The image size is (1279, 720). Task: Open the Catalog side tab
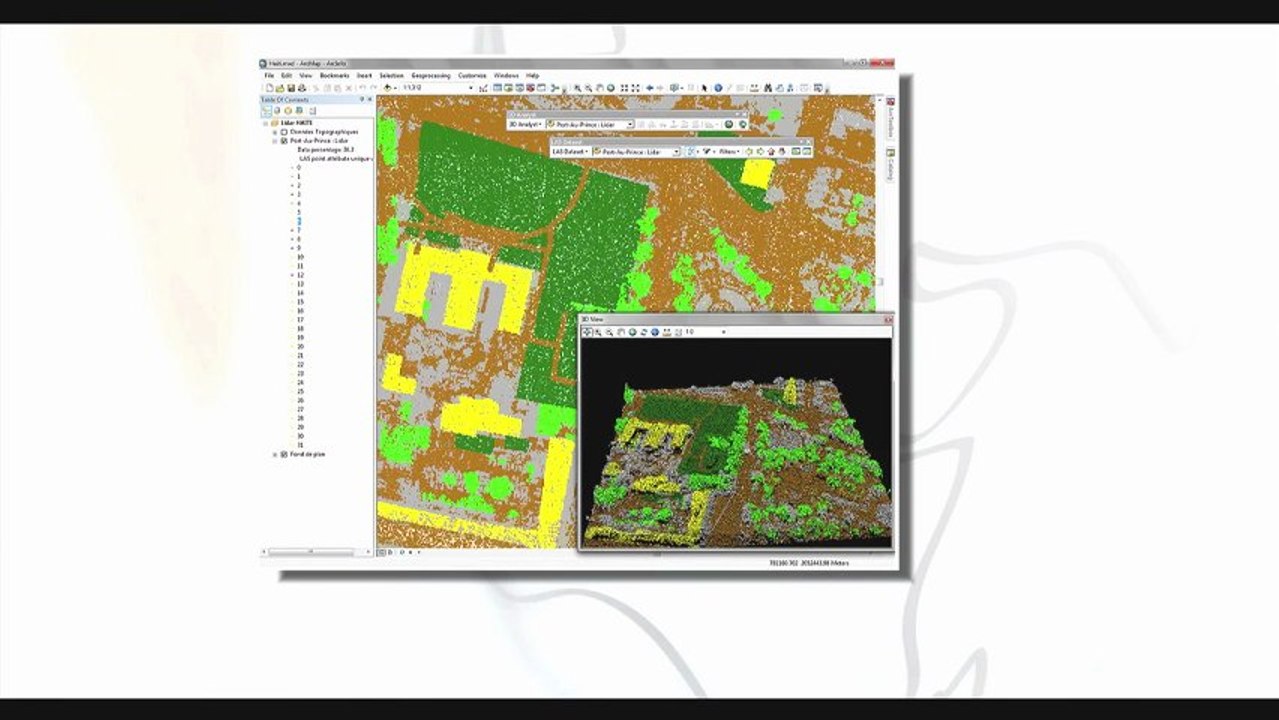[x=890, y=165]
